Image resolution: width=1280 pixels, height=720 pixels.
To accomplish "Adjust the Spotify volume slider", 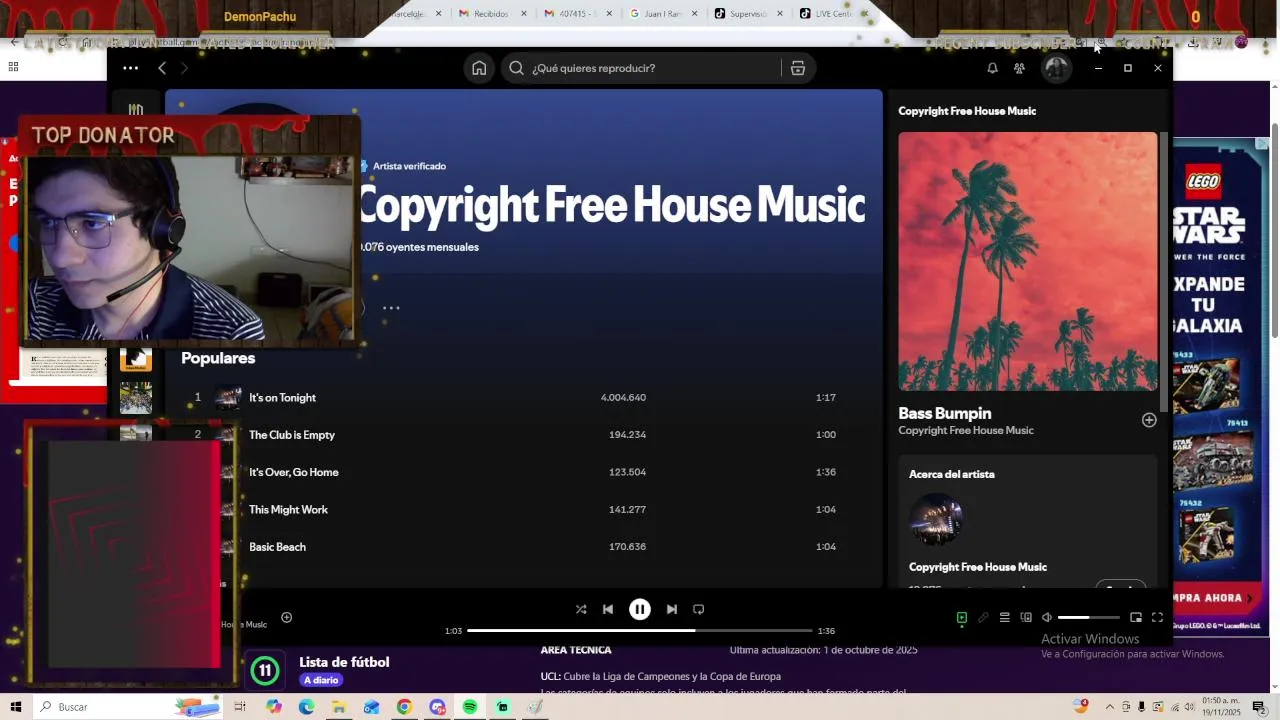I will tap(1088, 618).
